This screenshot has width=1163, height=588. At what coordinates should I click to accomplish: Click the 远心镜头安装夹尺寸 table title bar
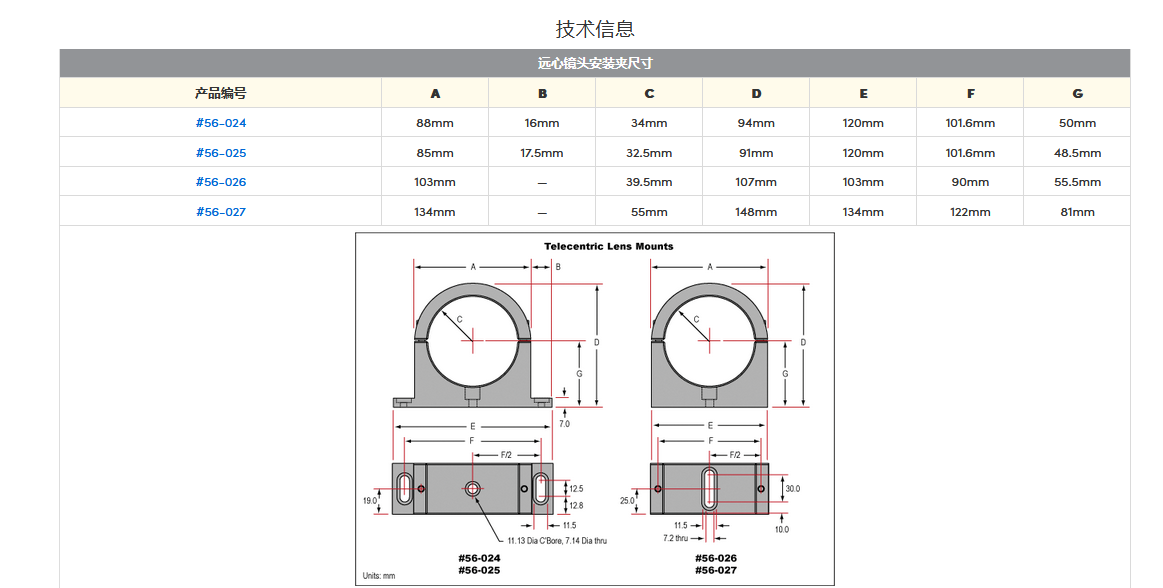coord(594,63)
